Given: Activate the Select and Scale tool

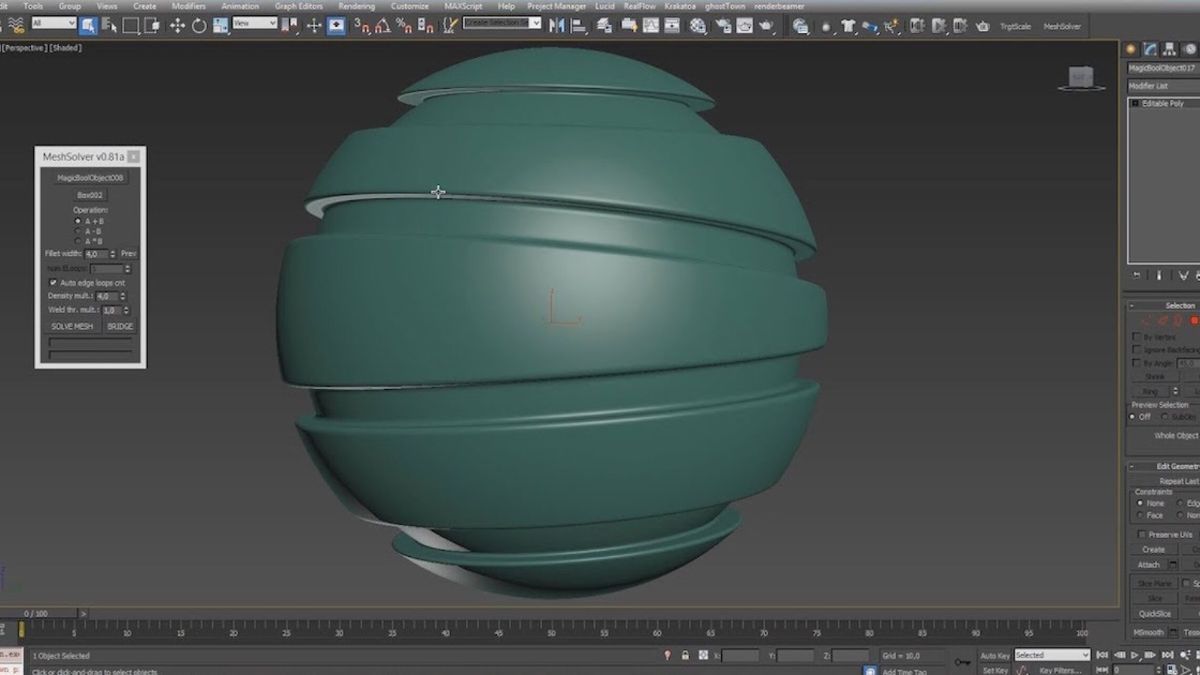Looking at the screenshot, I should coord(219,24).
